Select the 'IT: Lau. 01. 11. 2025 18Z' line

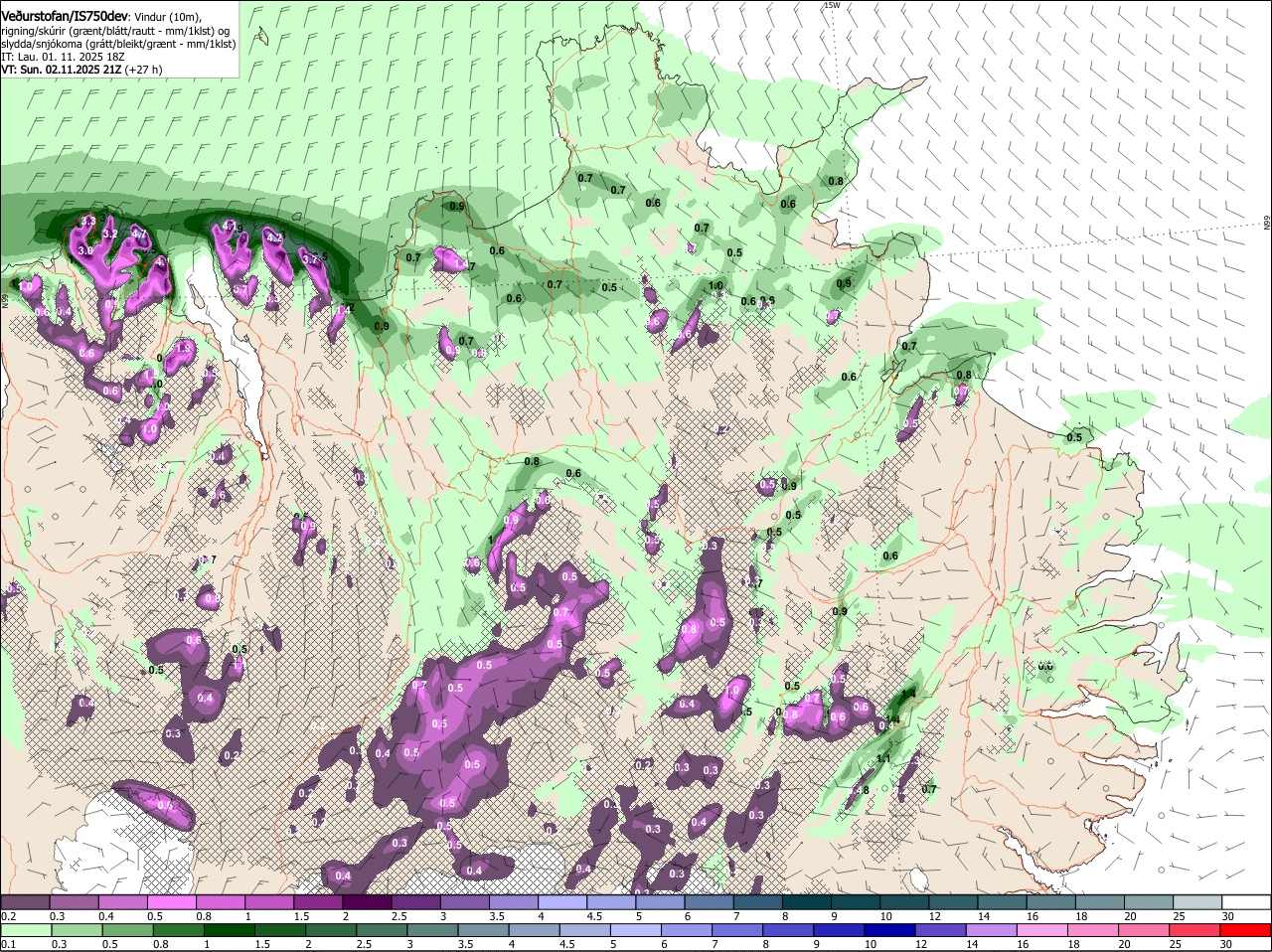click(62, 57)
